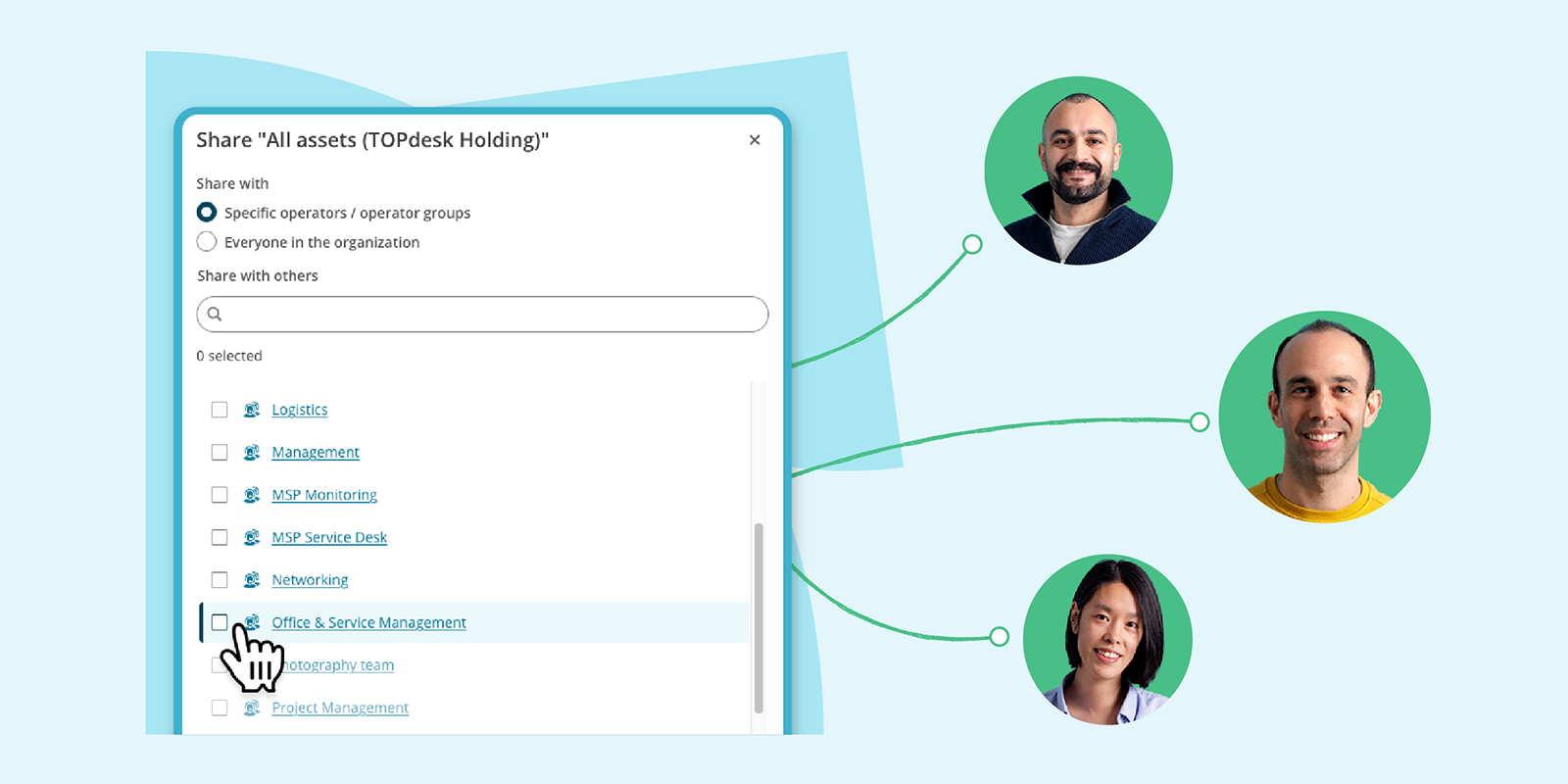Click the operator list vertical scrollbar
Screen dimensions: 1568x784
[759, 617]
